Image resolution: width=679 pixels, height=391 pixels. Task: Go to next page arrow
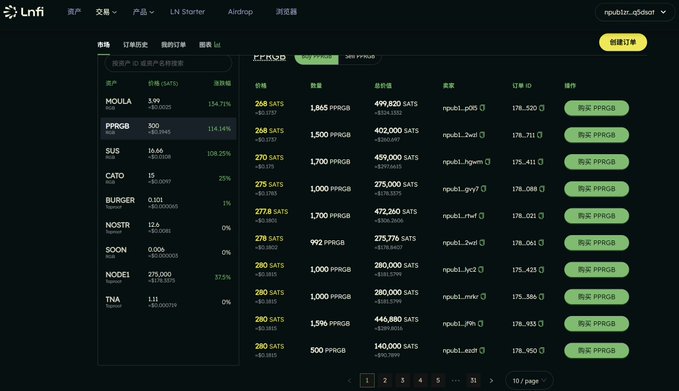tap(491, 381)
